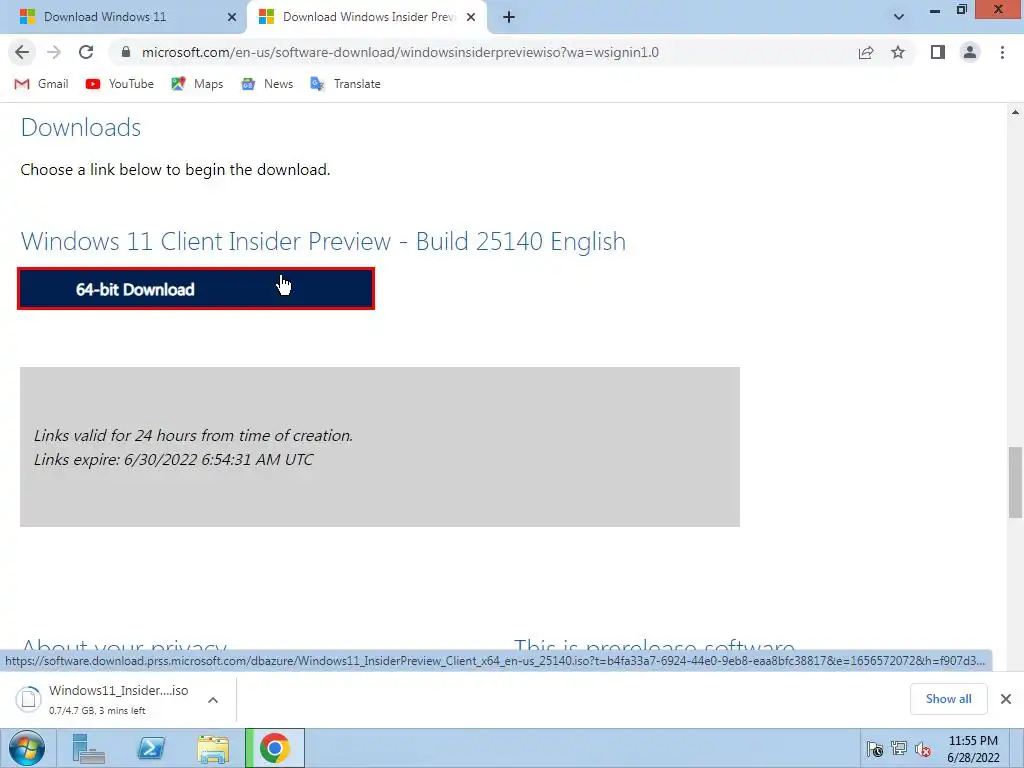Open Windows Explorer from the taskbar
This screenshot has width=1024, height=768.
point(214,748)
